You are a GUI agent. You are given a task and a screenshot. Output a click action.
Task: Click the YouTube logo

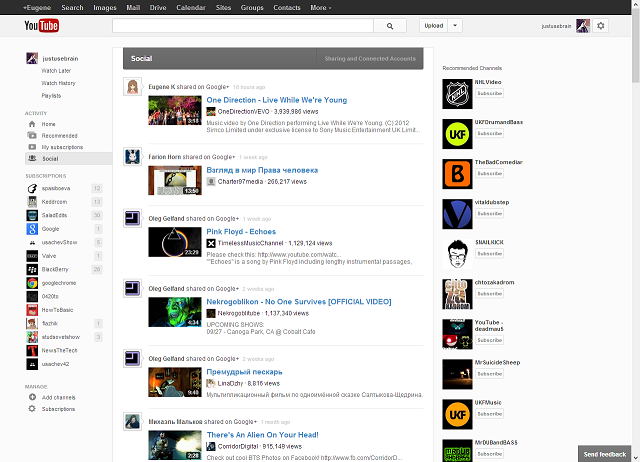click(42, 26)
